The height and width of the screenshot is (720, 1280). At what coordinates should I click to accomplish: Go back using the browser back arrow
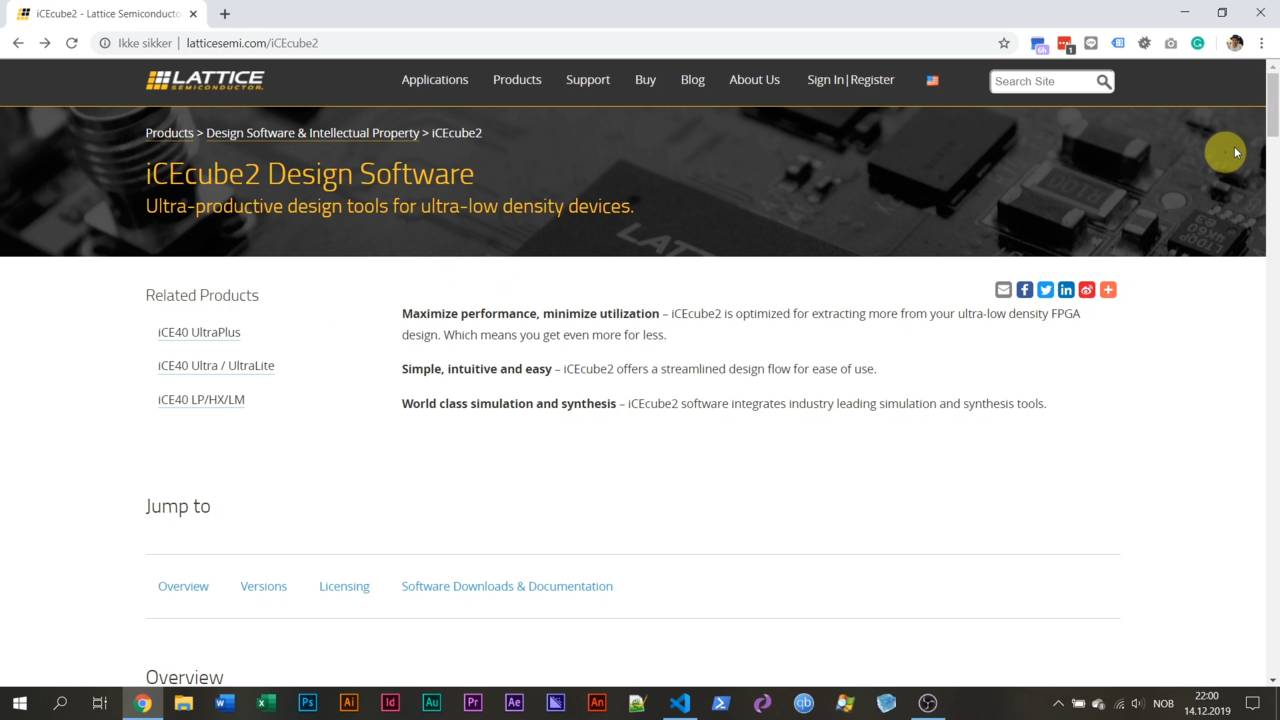(x=18, y=43)
